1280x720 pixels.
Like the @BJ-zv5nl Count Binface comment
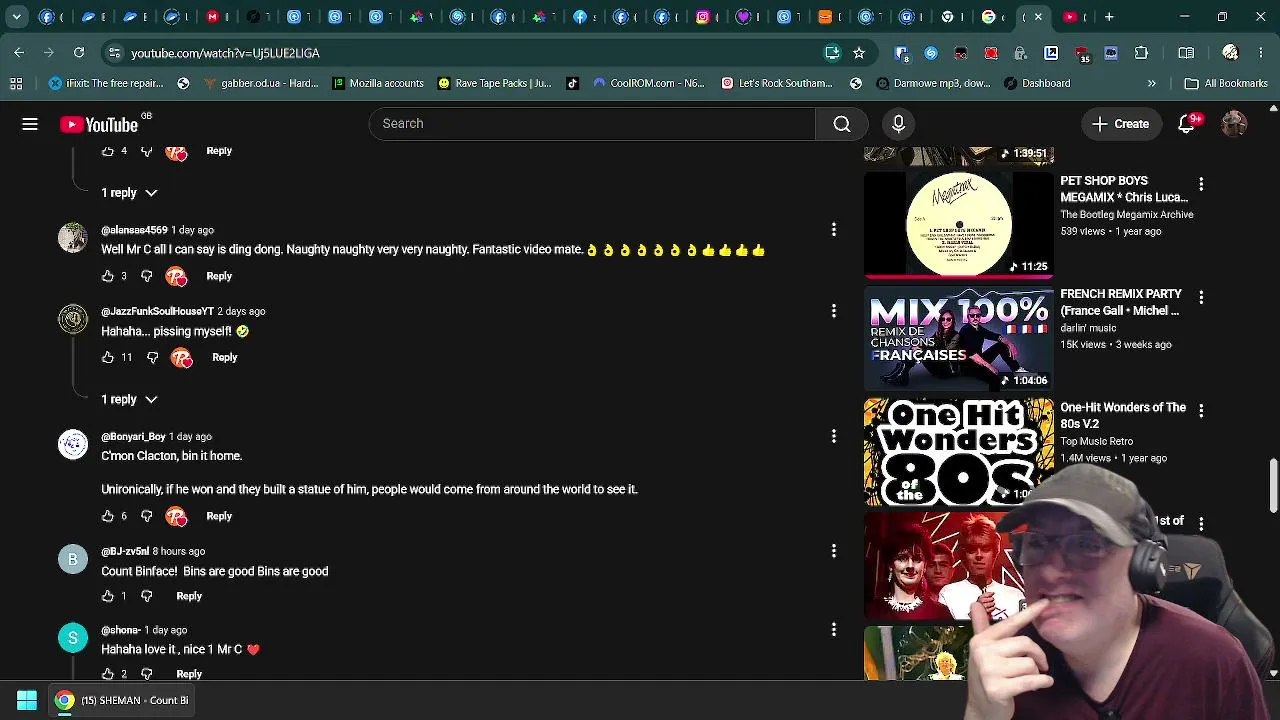pyautogui.click(x=108, y=596)
